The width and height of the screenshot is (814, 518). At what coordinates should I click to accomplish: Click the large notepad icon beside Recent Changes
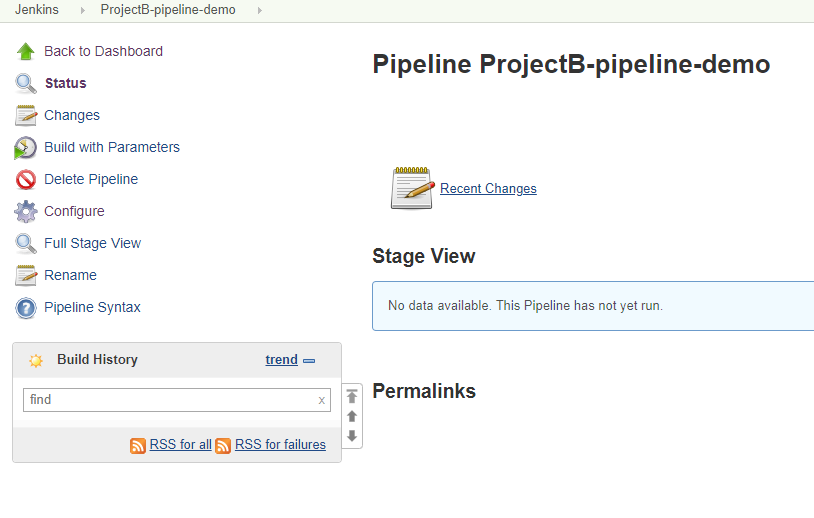[412, 188]
